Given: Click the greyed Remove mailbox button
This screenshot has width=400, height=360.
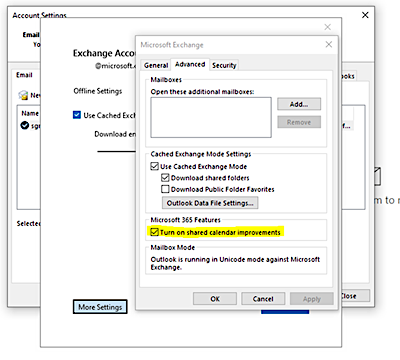Looking at the screenshot, I should (x=299, y=122).
